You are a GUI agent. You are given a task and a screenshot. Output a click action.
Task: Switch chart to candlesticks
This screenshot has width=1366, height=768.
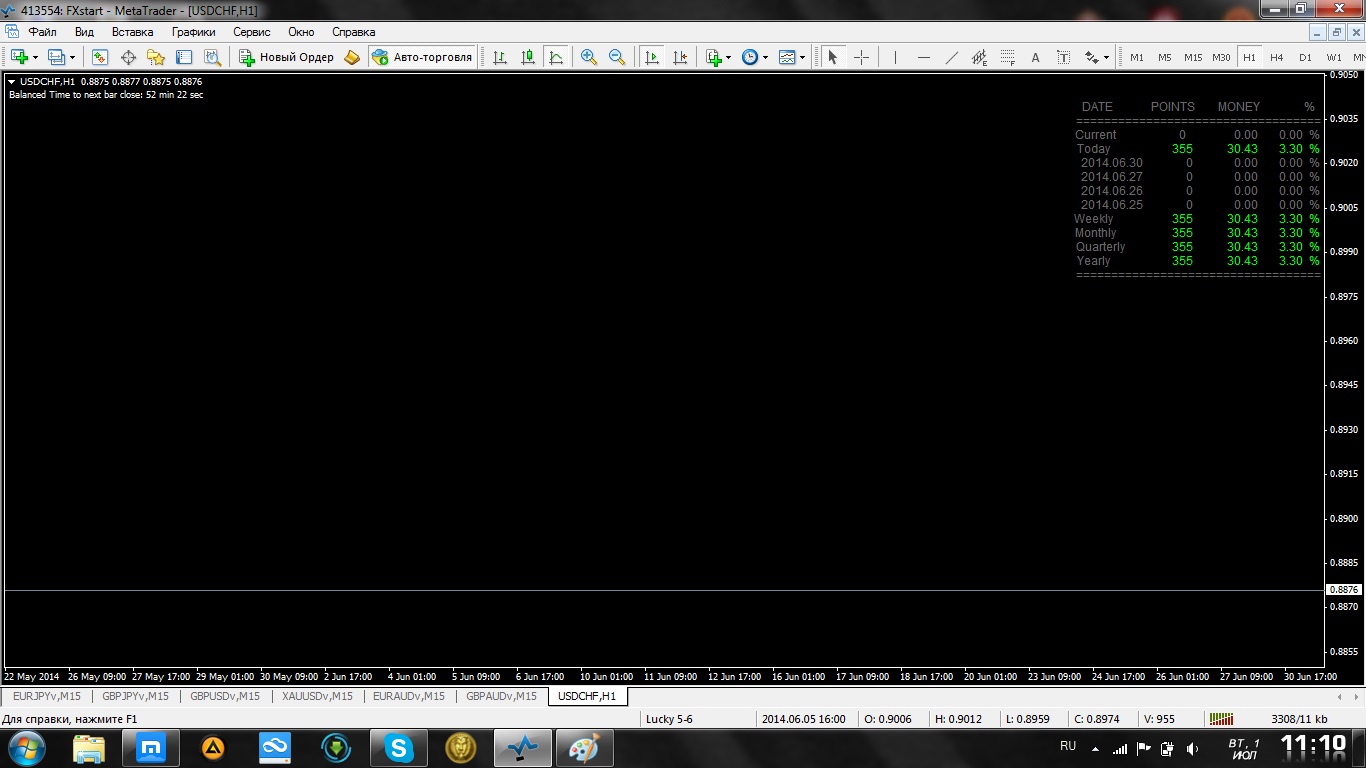coord(528,57)
